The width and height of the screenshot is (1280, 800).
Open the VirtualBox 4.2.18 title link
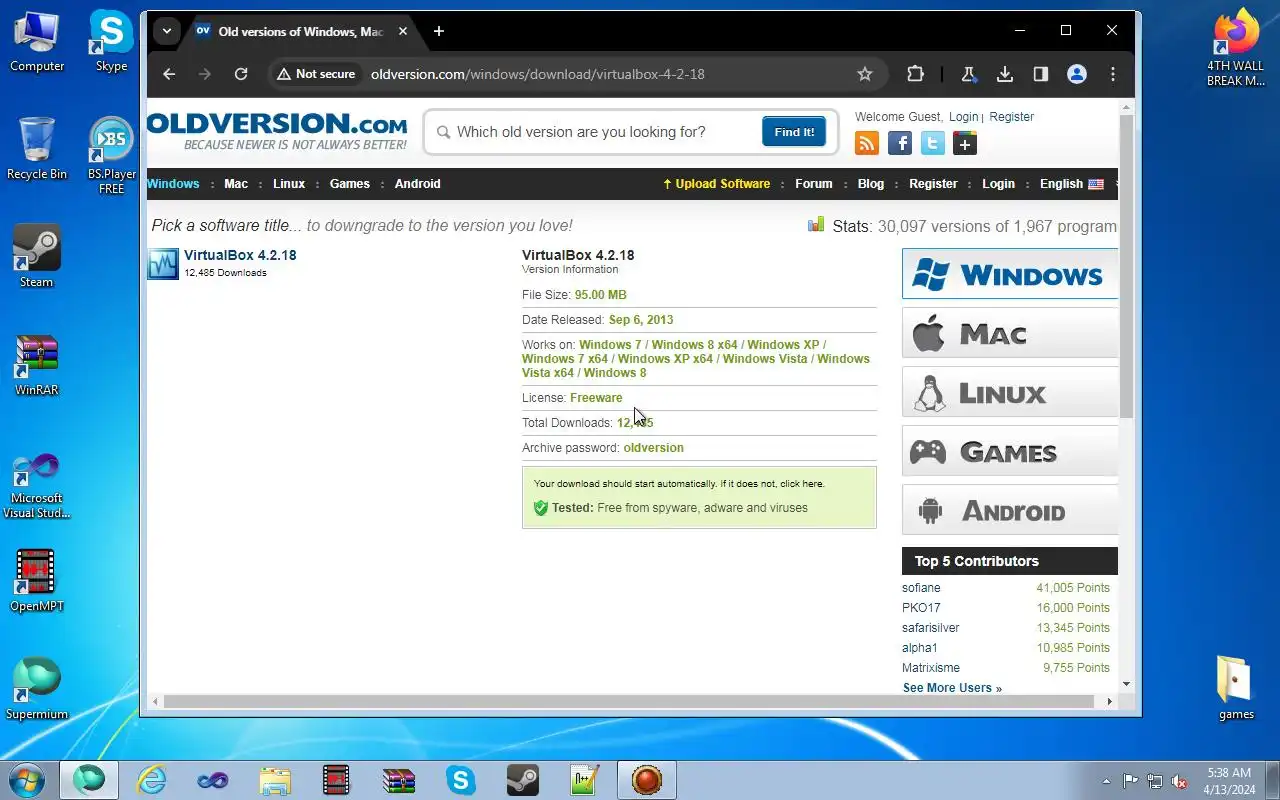(x=240, y=255)
